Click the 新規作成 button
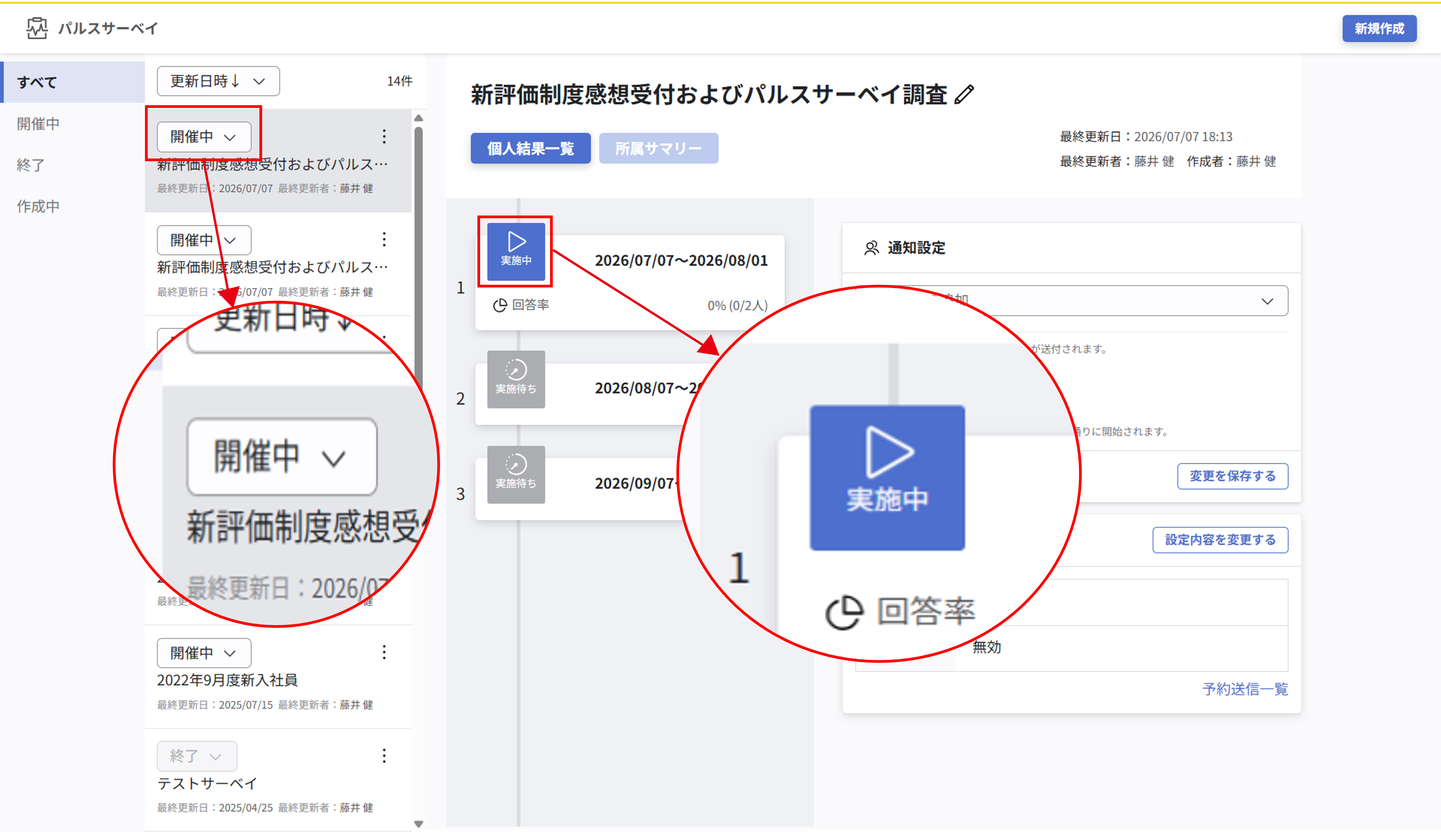This screenshot has width=1441, height=840. coord(1379,29)
